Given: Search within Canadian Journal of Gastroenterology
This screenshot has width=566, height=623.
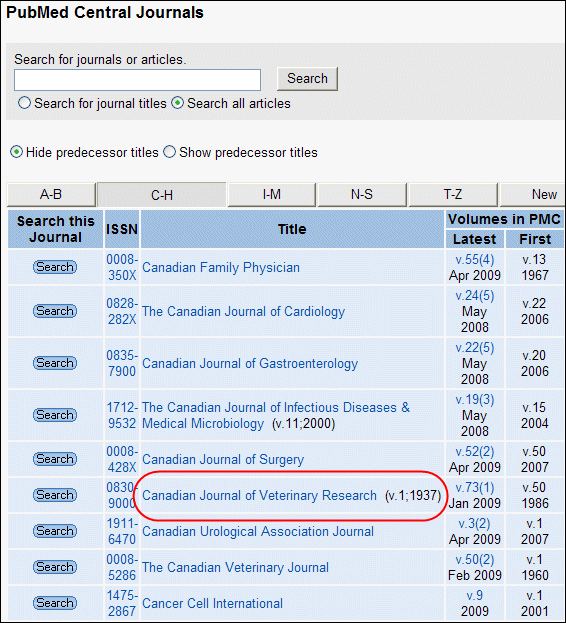Looking at the screenshot, I should pos(55,363).
